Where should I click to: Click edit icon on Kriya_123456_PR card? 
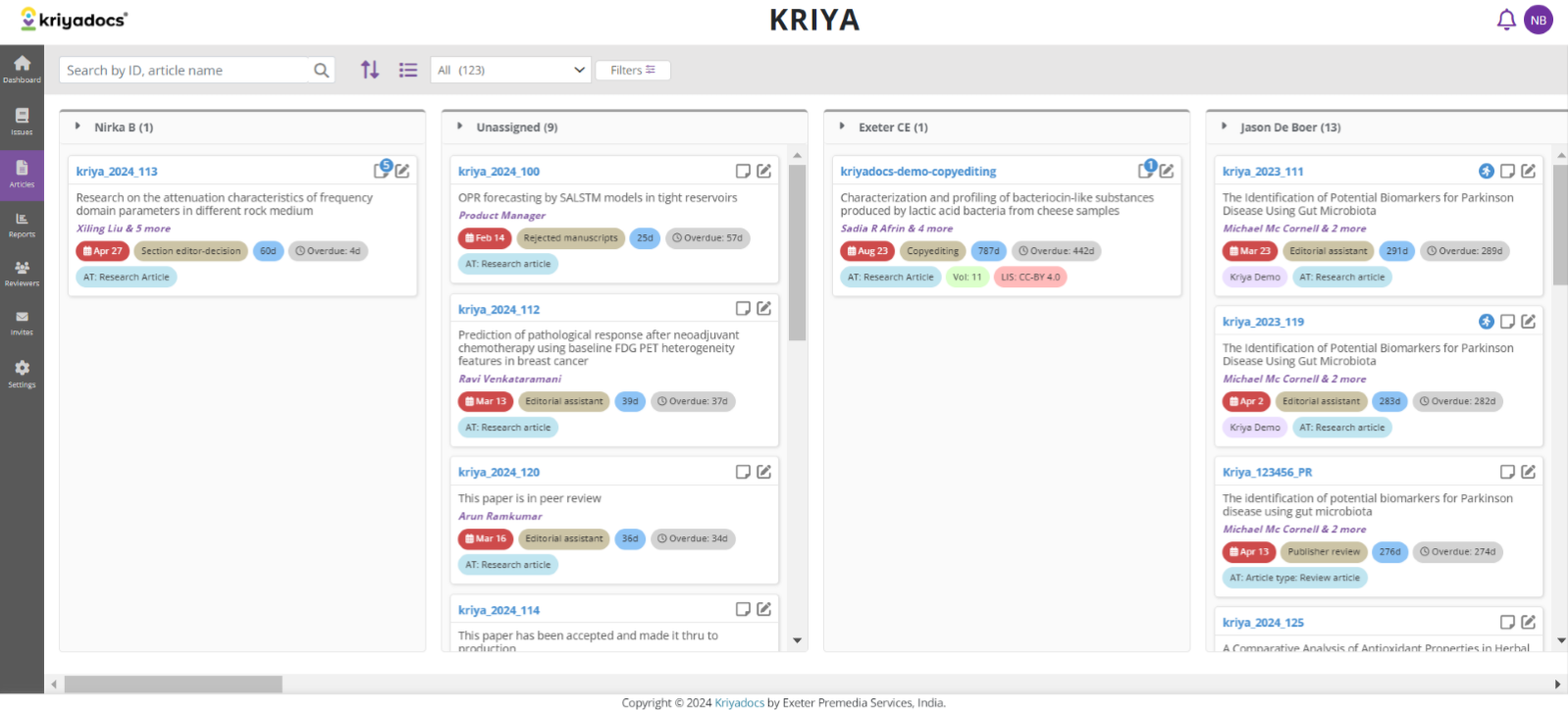pyautogui.click(x=1529, y=472)
